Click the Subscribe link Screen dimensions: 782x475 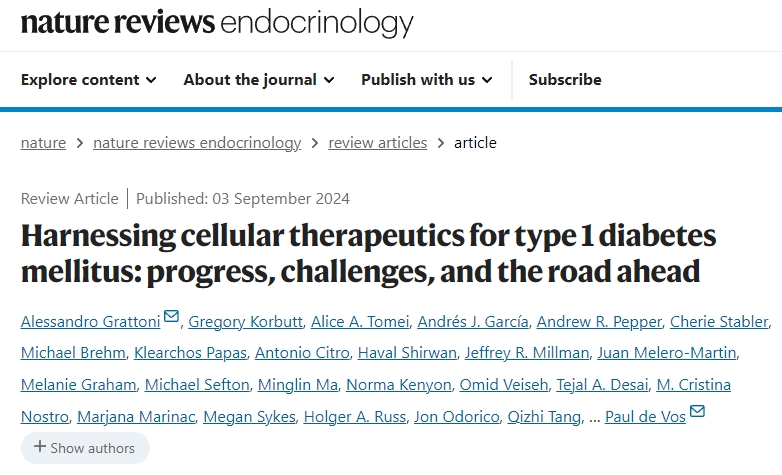coord(565,80)
